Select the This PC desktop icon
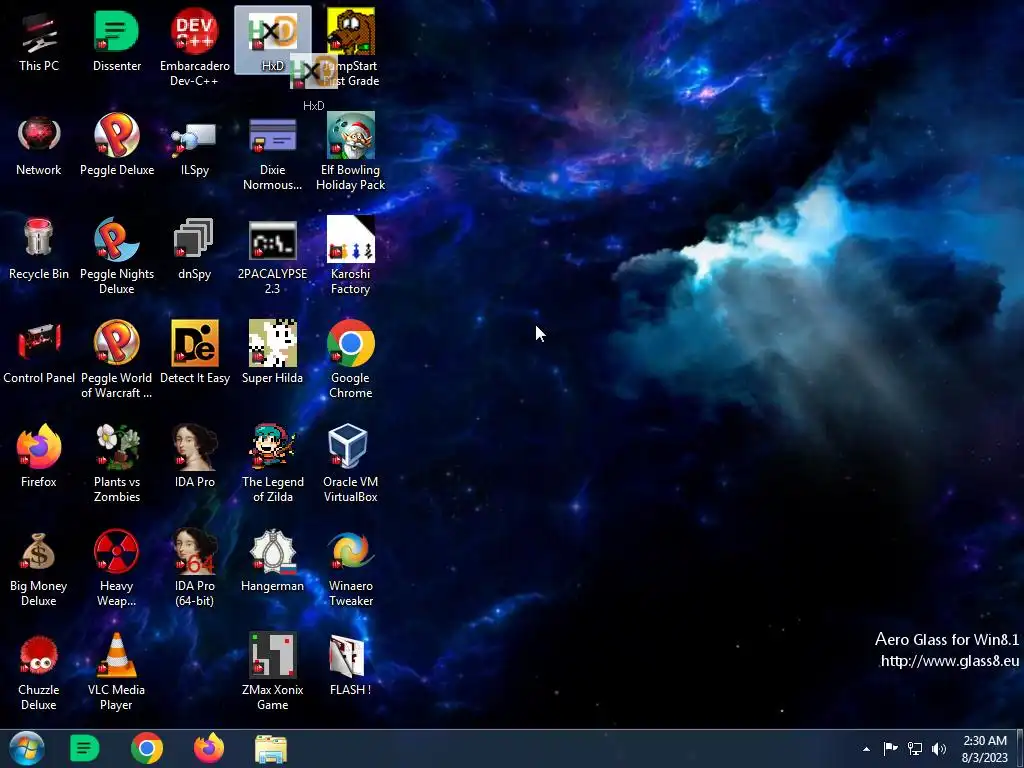The width and height of the screenshot is (1024, 768). pos(39,40)
